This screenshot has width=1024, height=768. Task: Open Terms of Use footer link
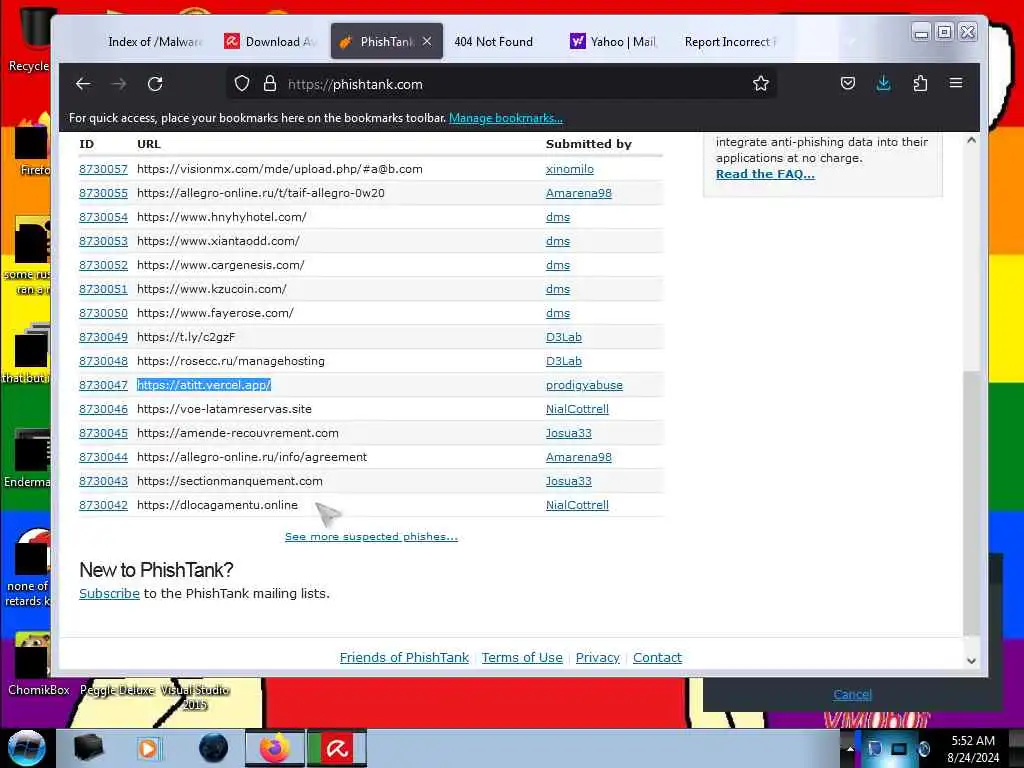pyautogui.click(x=522, y=658)
